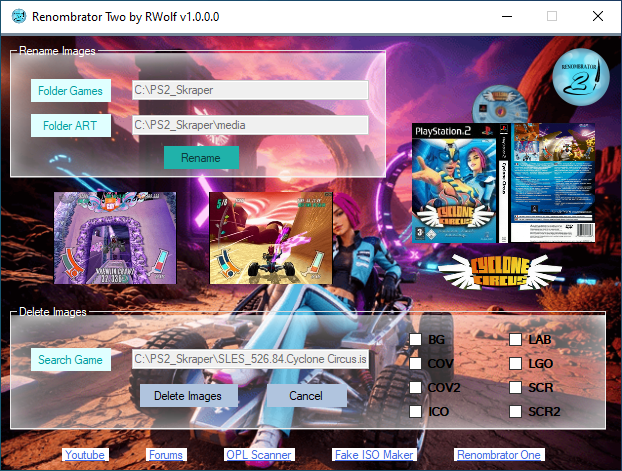This screenshot has width=622, height=471.
Task: Click the Delete Images button
Action: tap(188, 396)
